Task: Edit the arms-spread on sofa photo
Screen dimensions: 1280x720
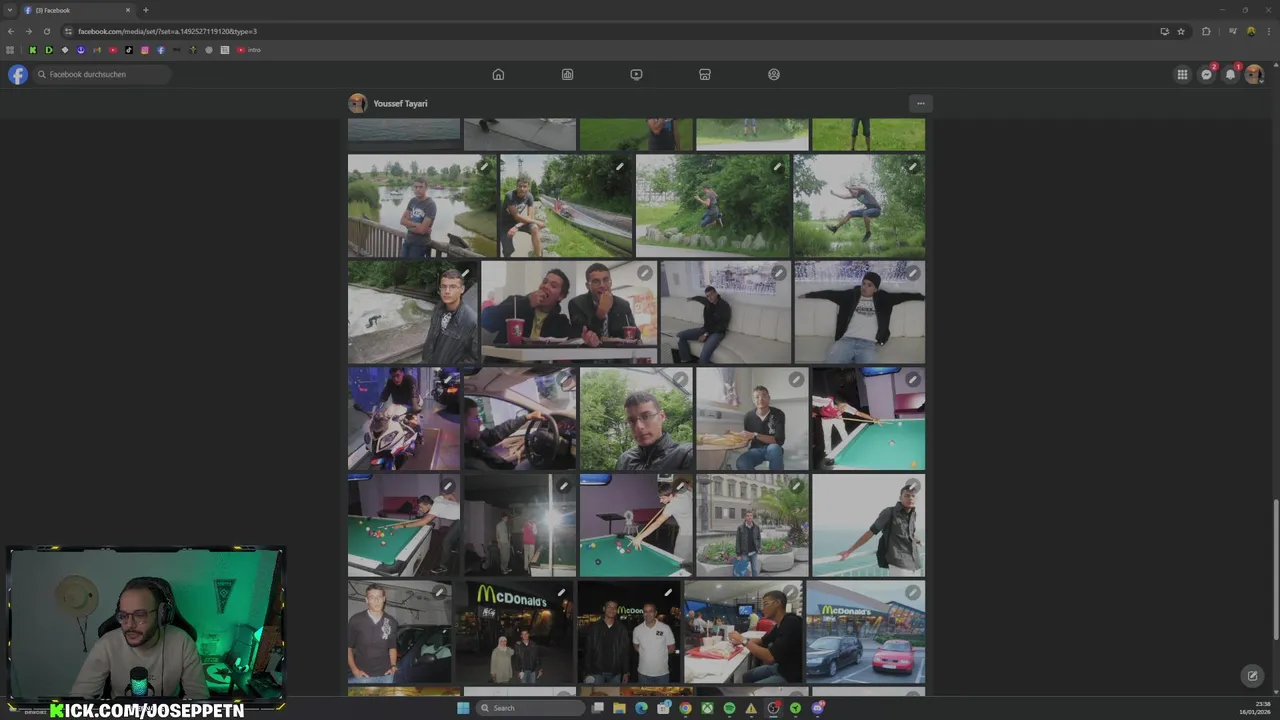Action: click(x=912, y=273)
